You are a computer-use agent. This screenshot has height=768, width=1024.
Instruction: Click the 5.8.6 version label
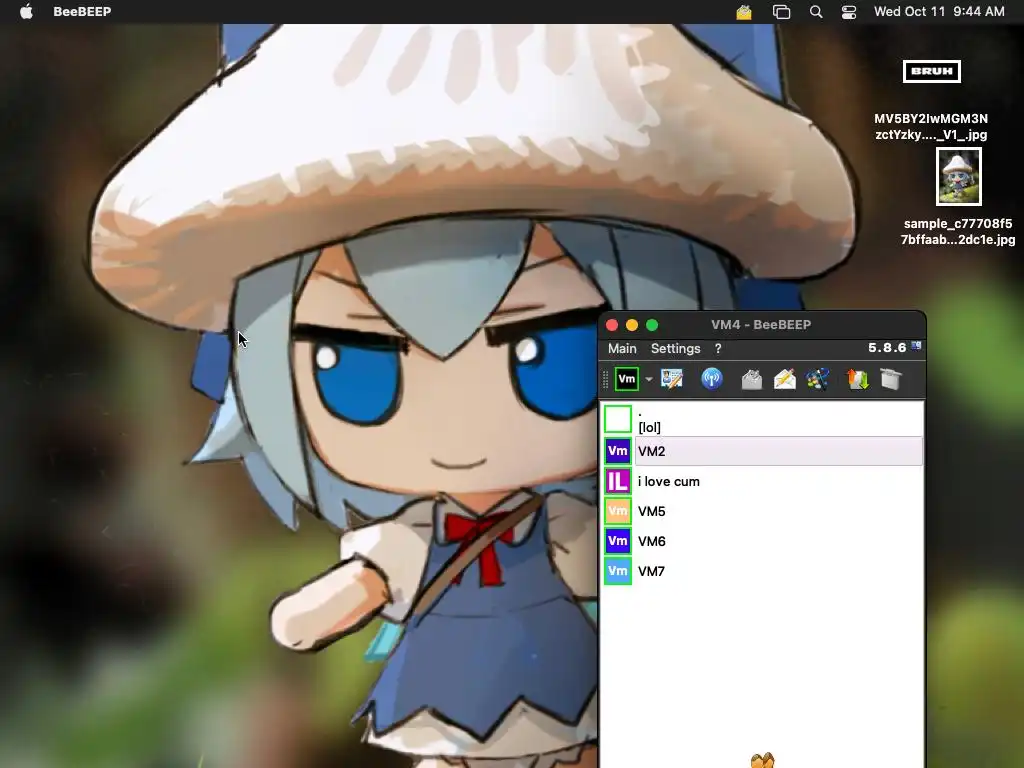click(x=887, y=347)
